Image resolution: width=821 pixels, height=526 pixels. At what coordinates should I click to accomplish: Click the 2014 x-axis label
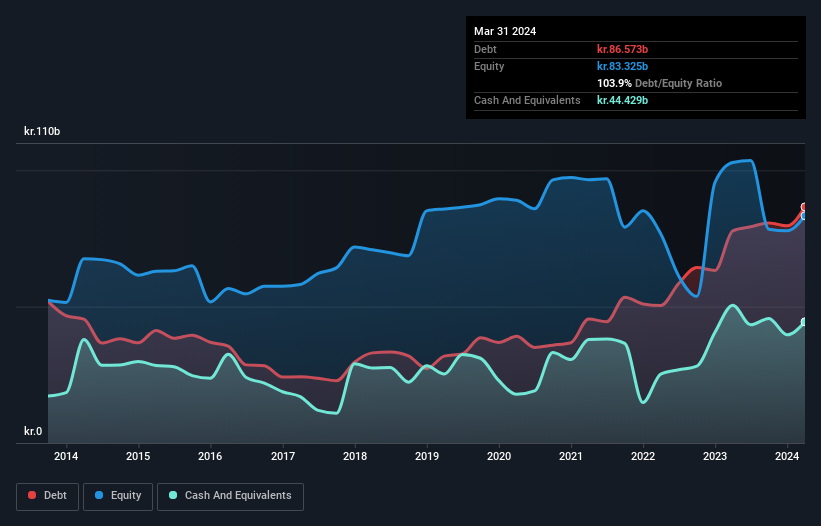tap(66, 456)
